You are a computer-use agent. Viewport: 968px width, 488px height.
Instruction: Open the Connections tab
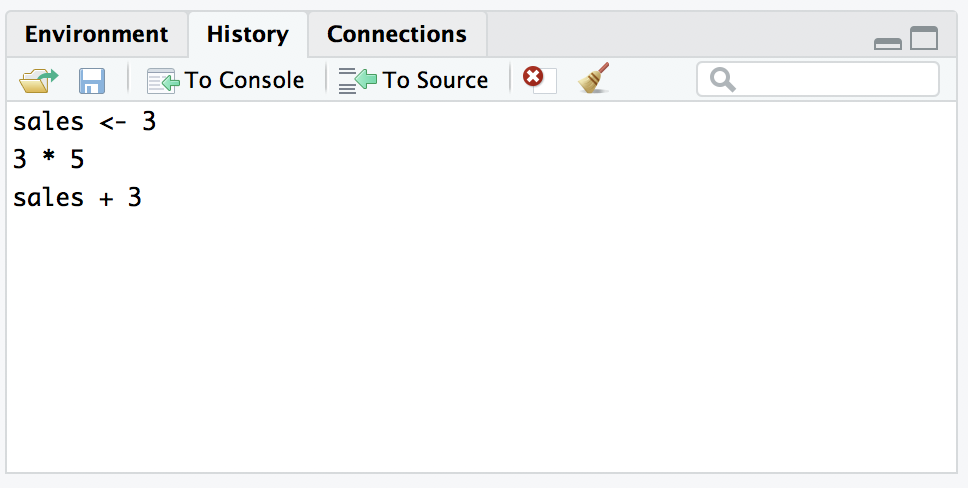click(396, 34)
